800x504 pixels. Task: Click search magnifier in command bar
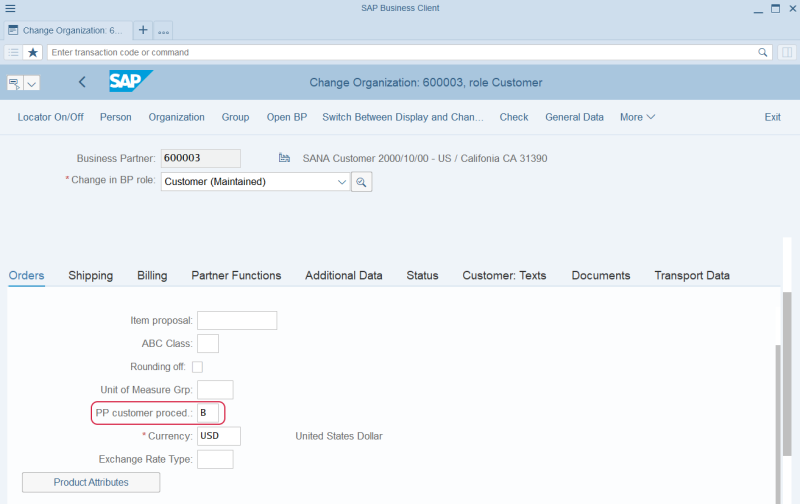pos(762,52)
